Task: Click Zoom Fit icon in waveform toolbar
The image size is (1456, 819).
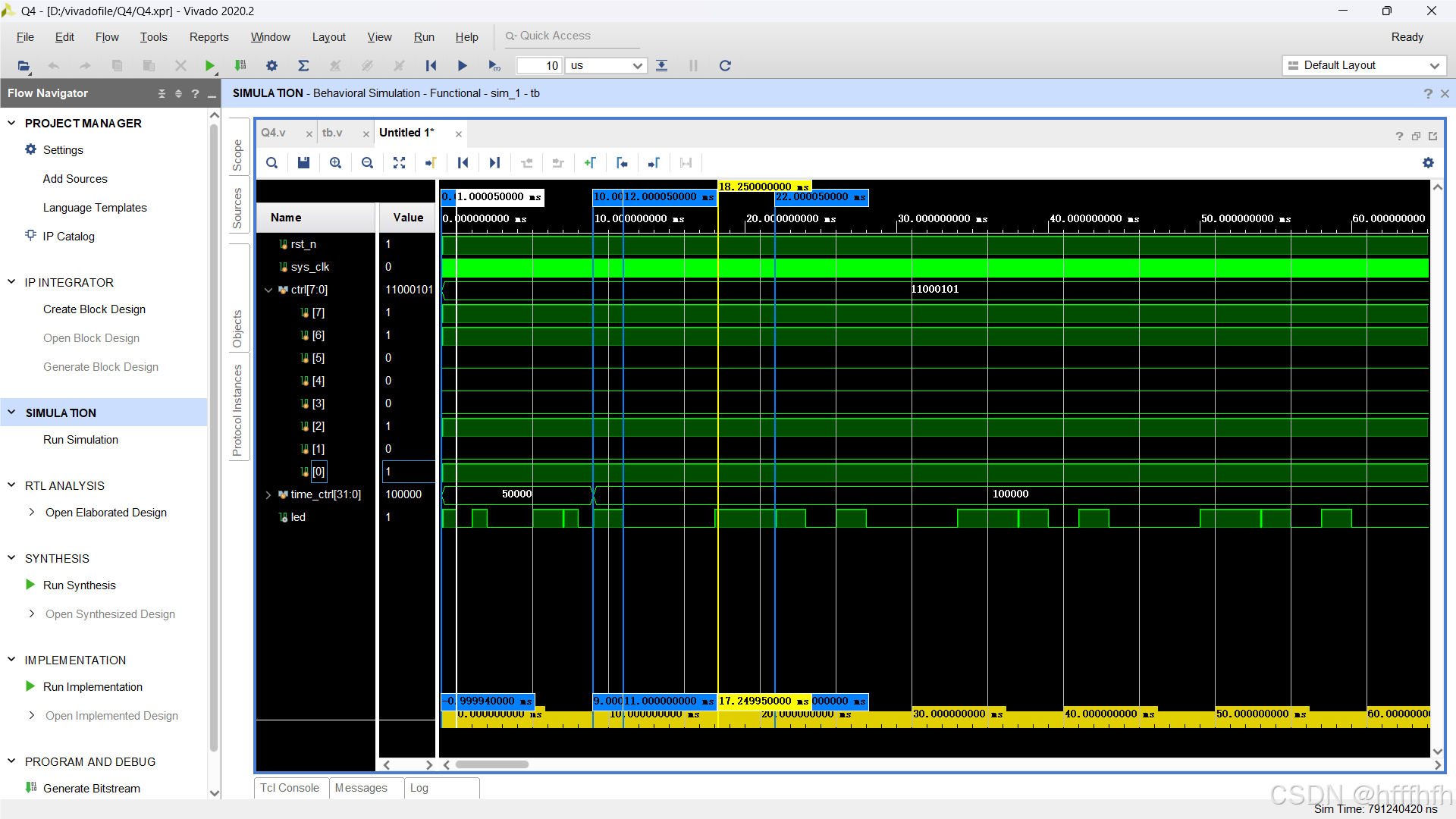Action: pos(399,163)
